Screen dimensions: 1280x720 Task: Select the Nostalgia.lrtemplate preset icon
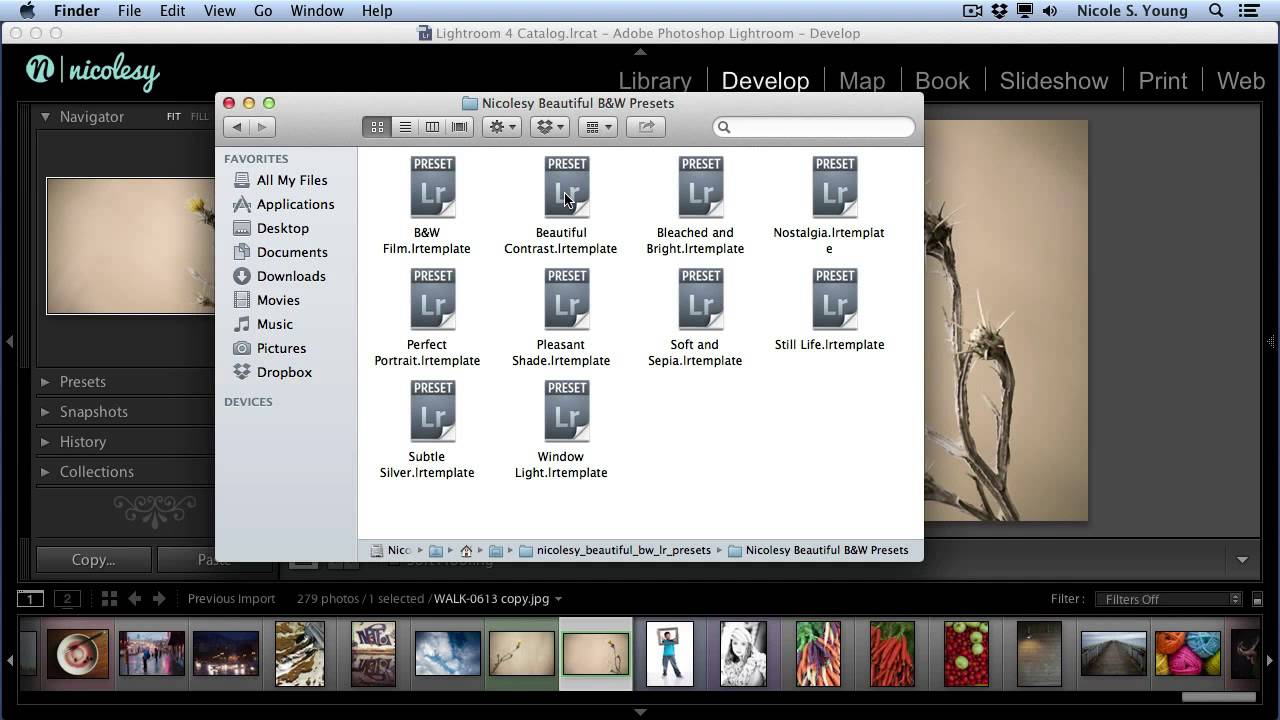click(x=834, y=187)
